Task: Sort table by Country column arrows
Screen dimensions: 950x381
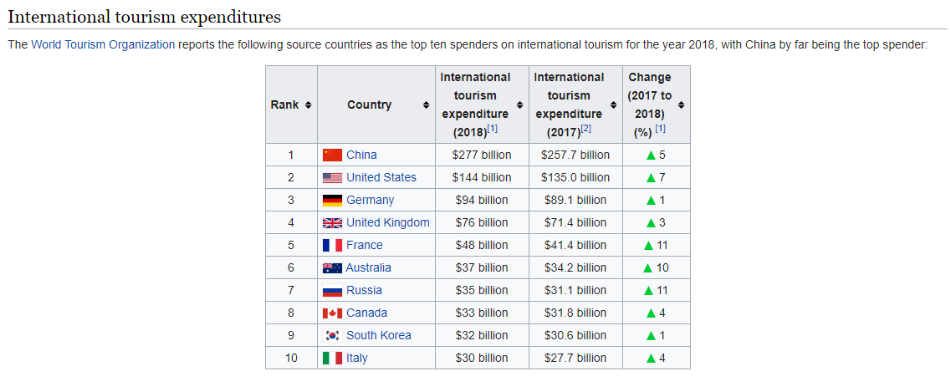Action: pos(427,105)
